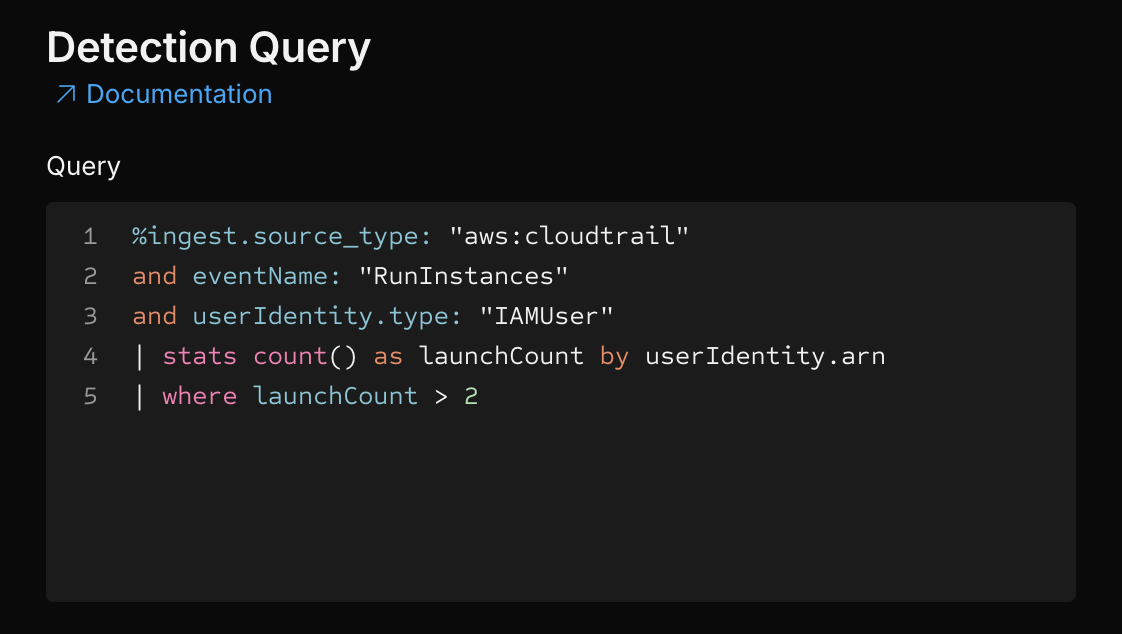The height and width of the screenshot is (634, 1122).
Task: Select line number 1 in editor gutter
Action: click(90, 236)
